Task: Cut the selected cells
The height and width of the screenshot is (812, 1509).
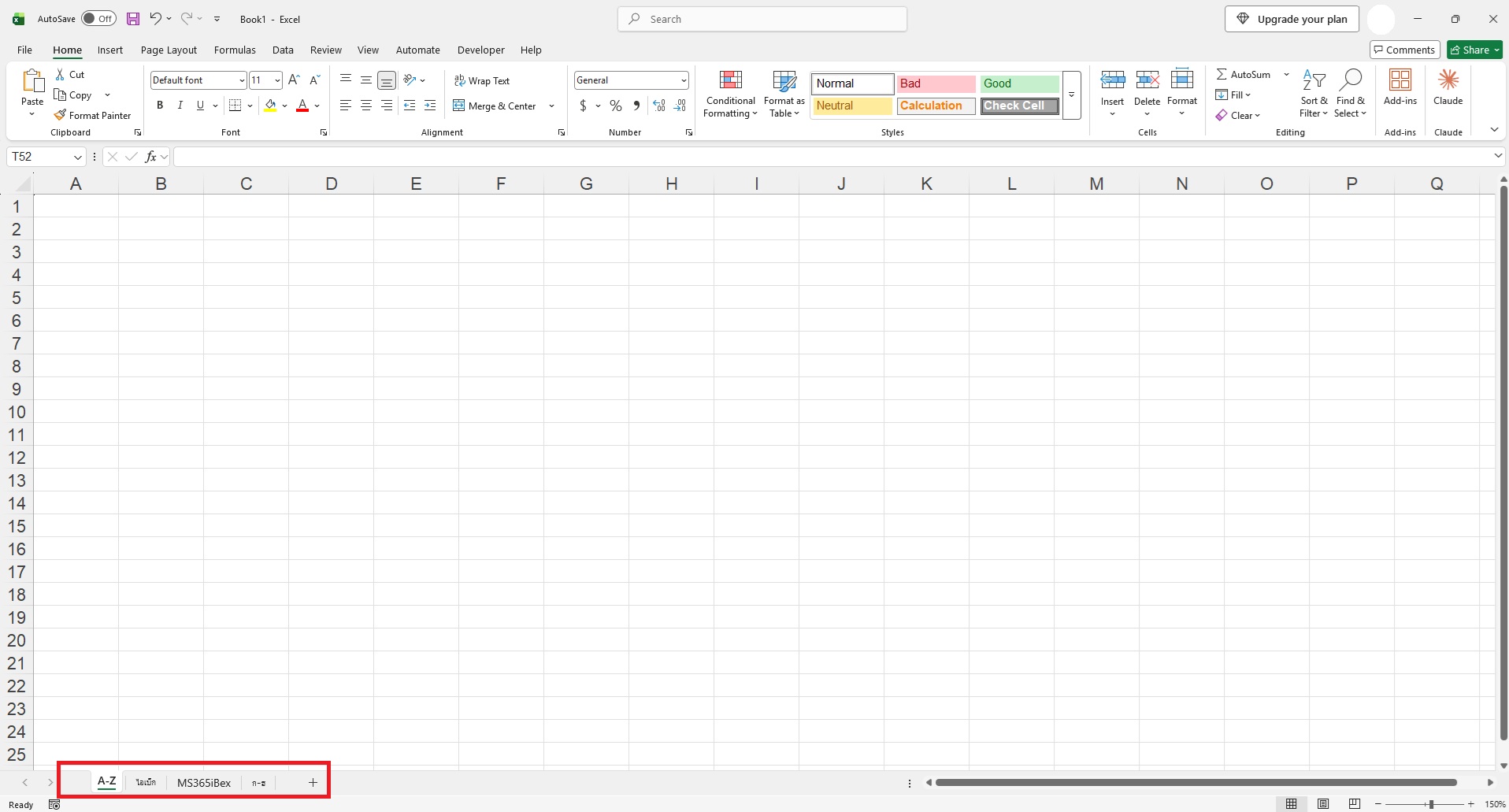Action: point(70,74)
